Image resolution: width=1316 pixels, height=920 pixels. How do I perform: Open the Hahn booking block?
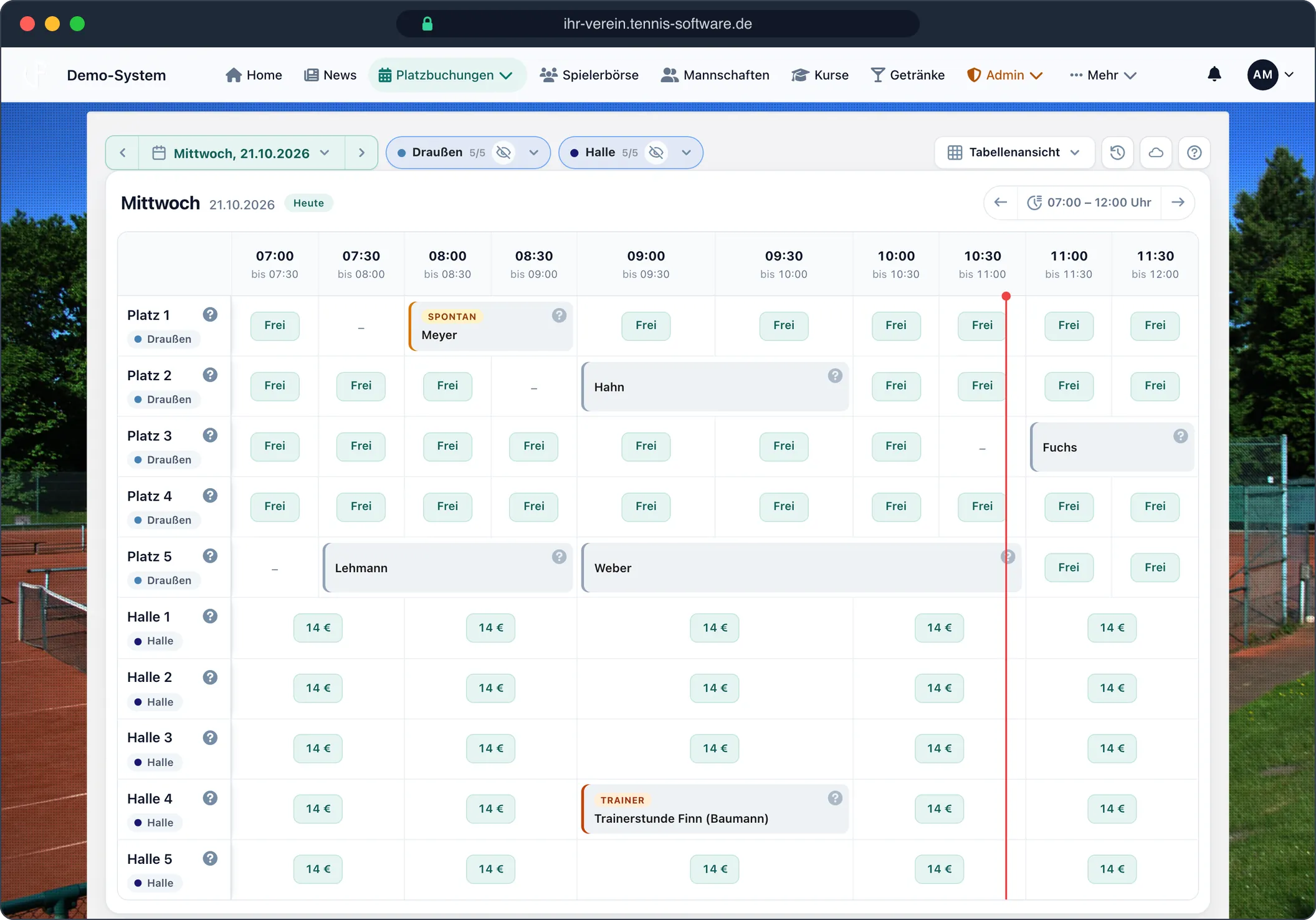715,386
